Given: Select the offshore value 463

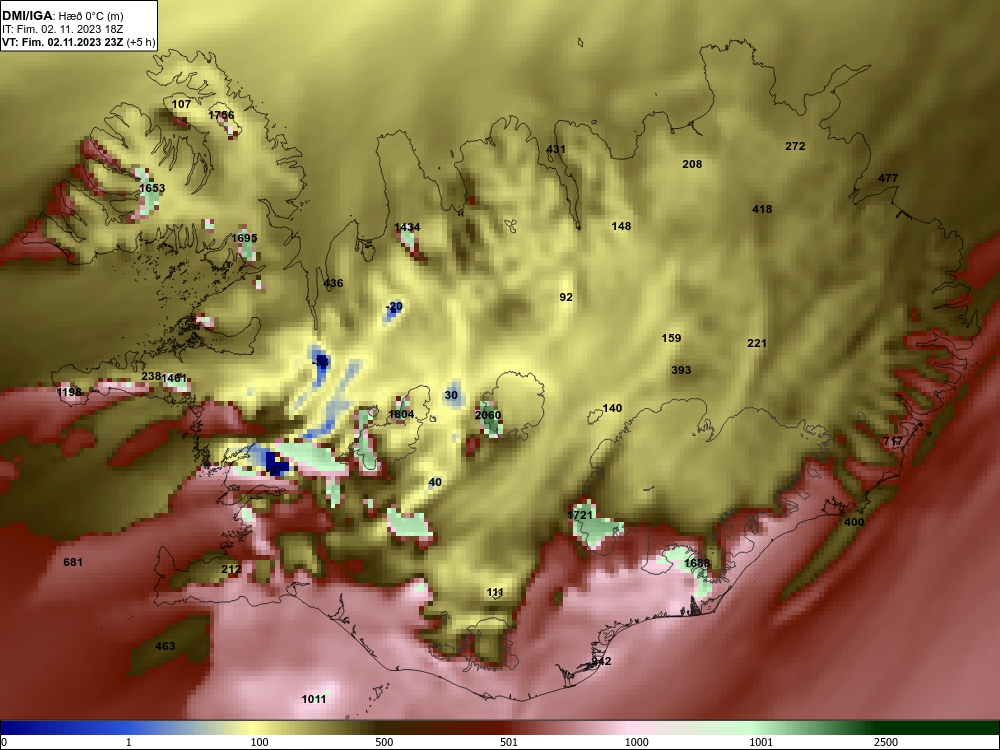Looking at the screenshot, I should click(x=165, y=646).
